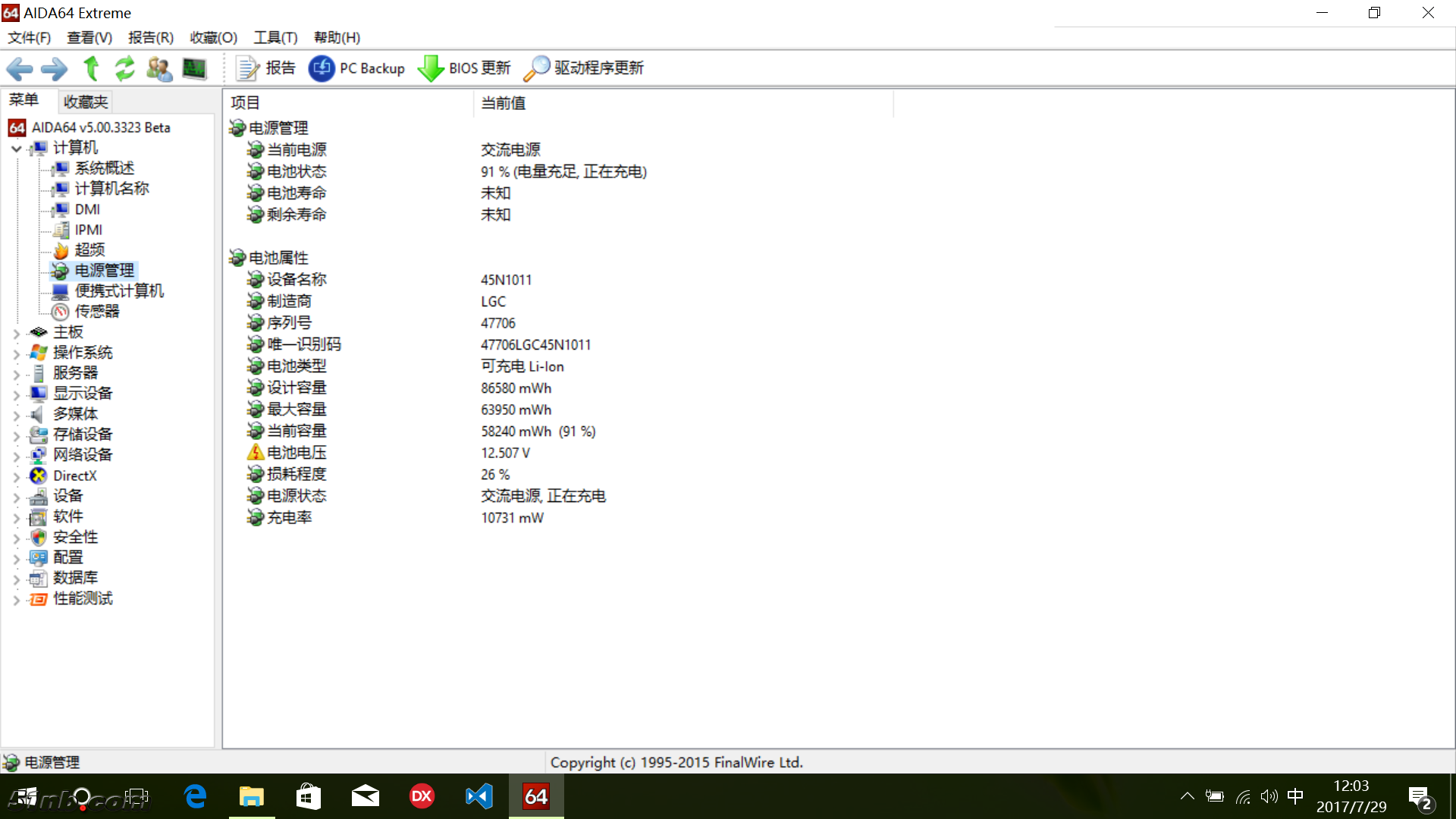Open Microsoft Store from taskbar
The height and width of the screenshot is (819, 1456).
point(309,796)
